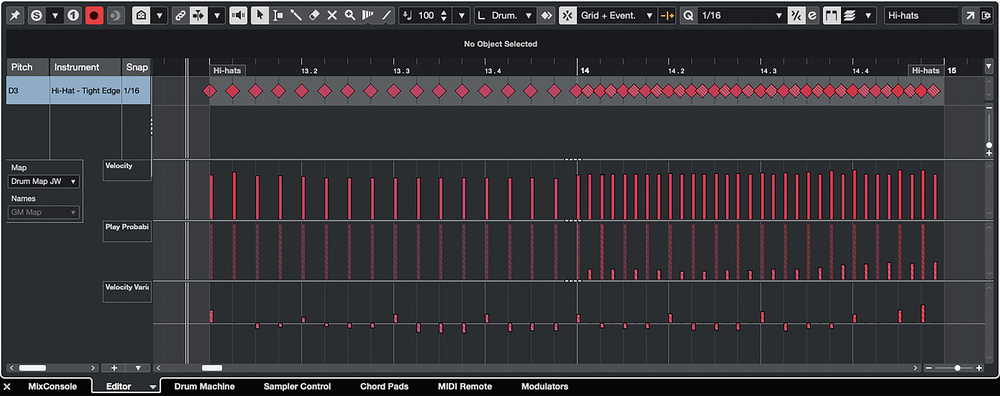This screenshot has height=396, width=1000.
Task: Select the Line tool
Action: pyautogui.click(x=386, y=15)
